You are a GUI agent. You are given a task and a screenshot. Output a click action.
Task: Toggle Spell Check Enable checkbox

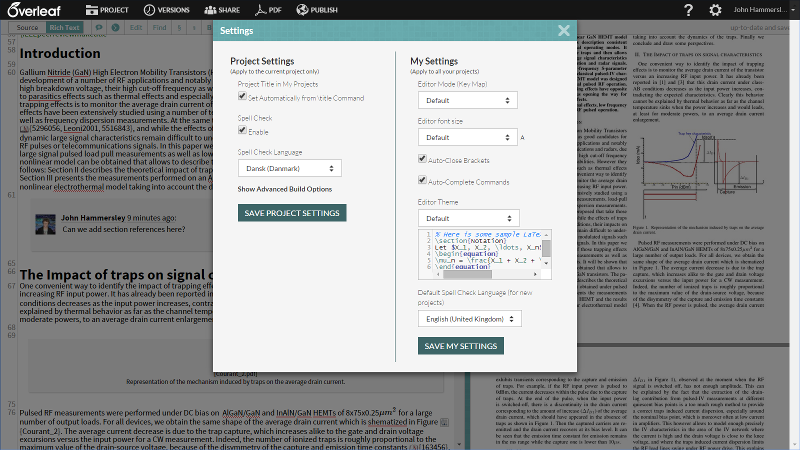click(x=242, y=130)
